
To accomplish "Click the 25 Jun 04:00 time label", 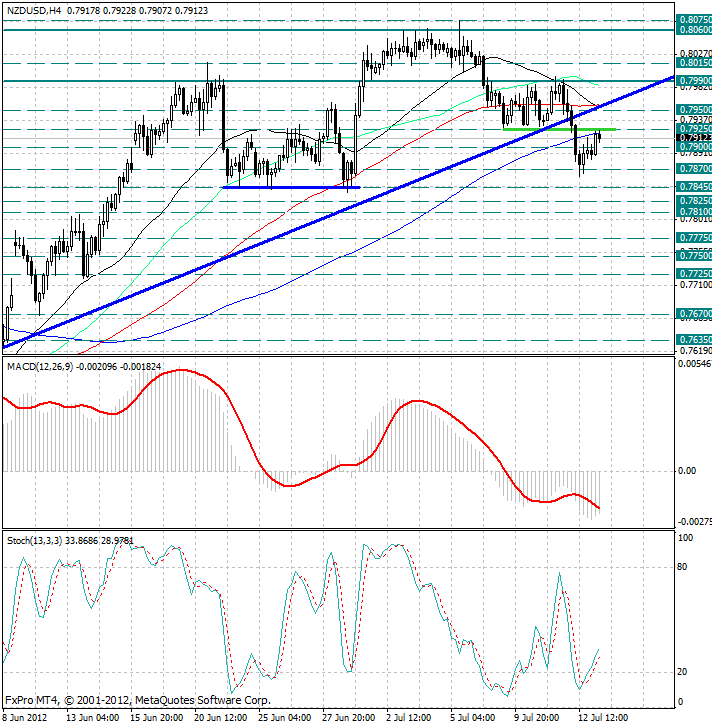I will tap(284, 717).
